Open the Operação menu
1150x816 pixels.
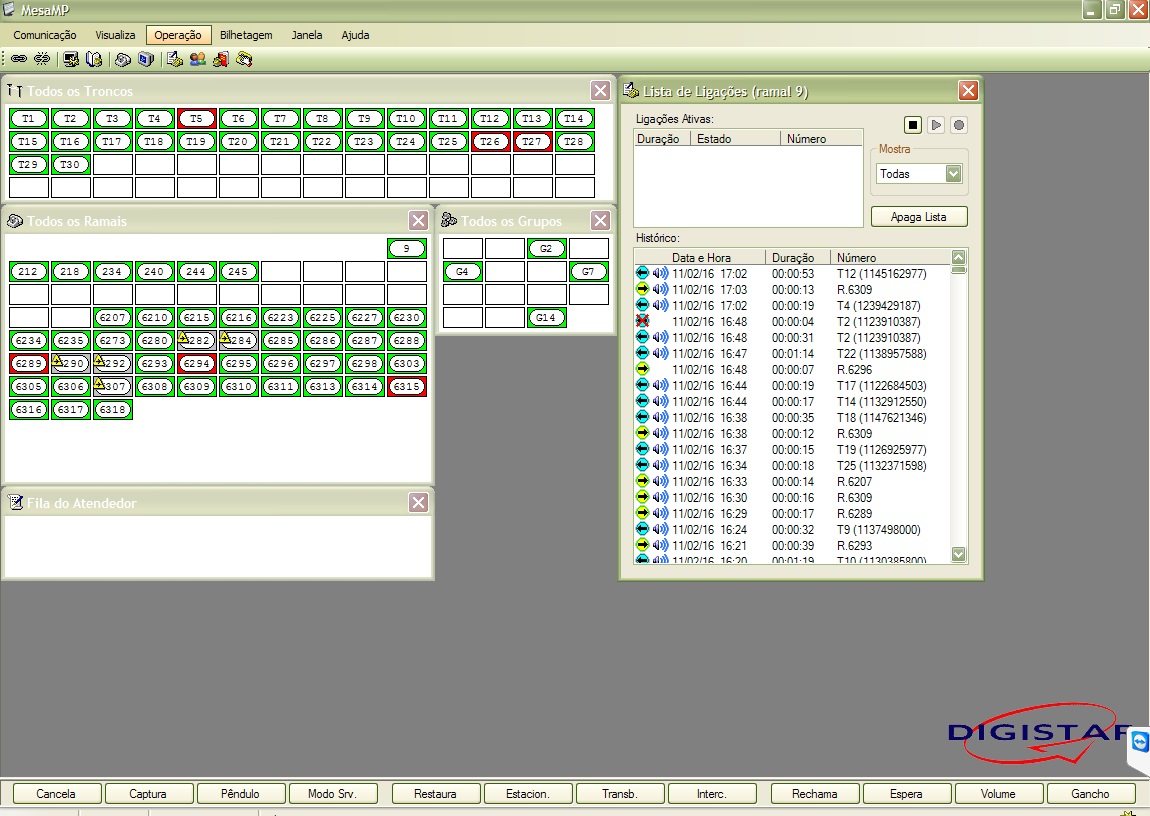[178, 34]
